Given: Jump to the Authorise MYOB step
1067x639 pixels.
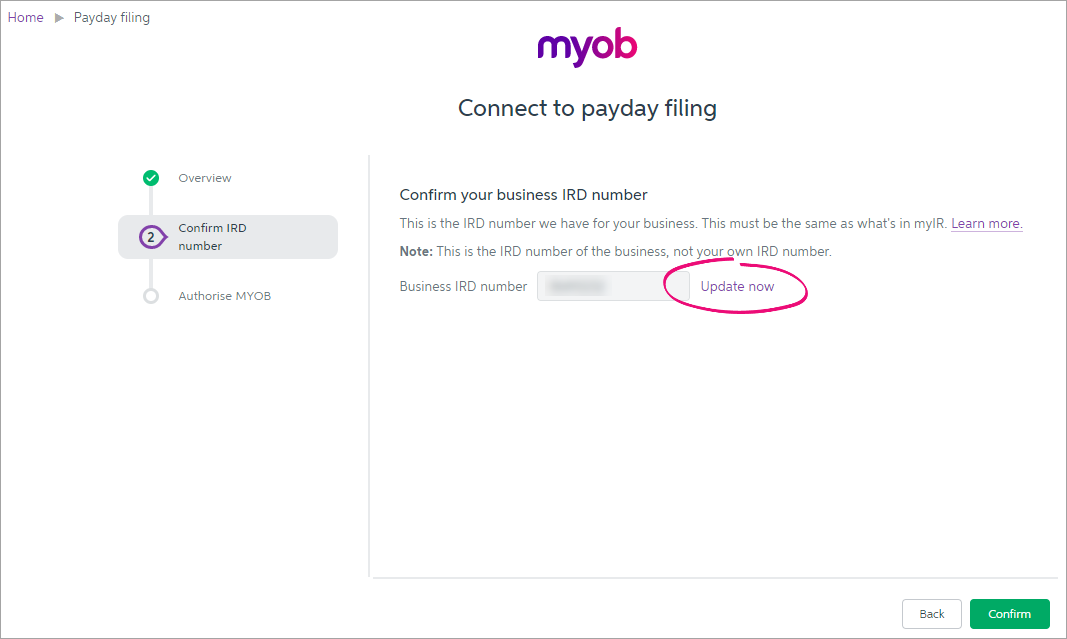Looking at the screenshot, I should (x=225, y=296).
